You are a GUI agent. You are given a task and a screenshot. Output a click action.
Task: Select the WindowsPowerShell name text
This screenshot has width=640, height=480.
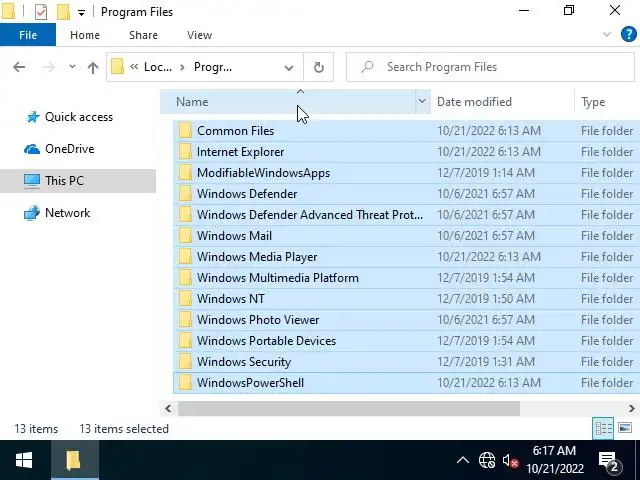tap(251, 383)
